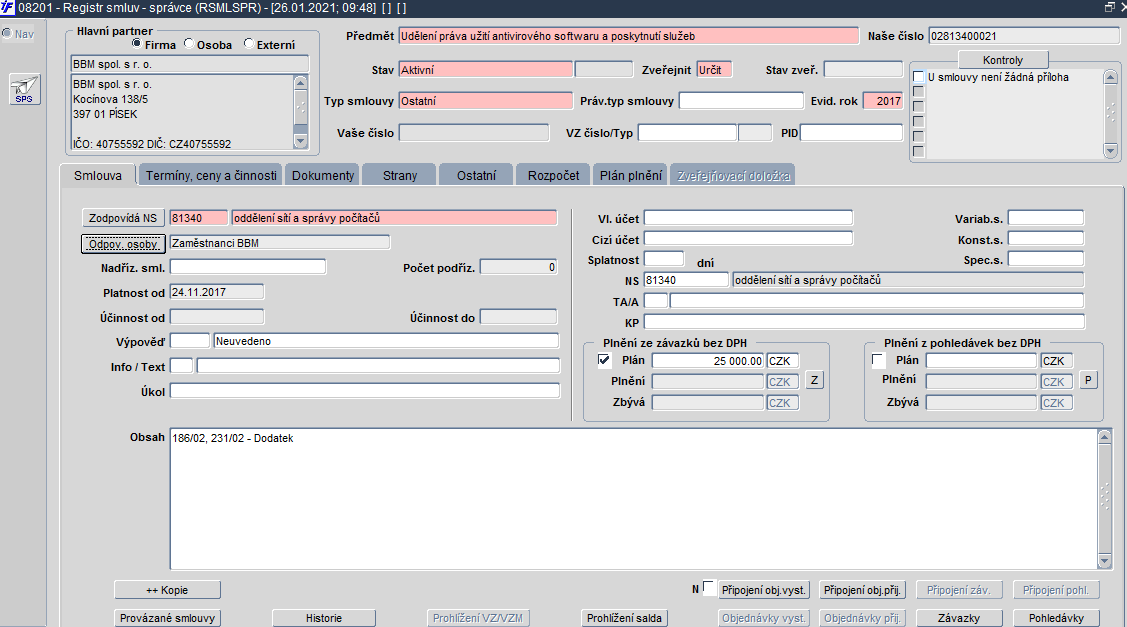The width and height of the screenshot is (1127, 627).
Task: Tick the 'U smlouvy není žádná příloha' checkbox
Action: (918, 77)
